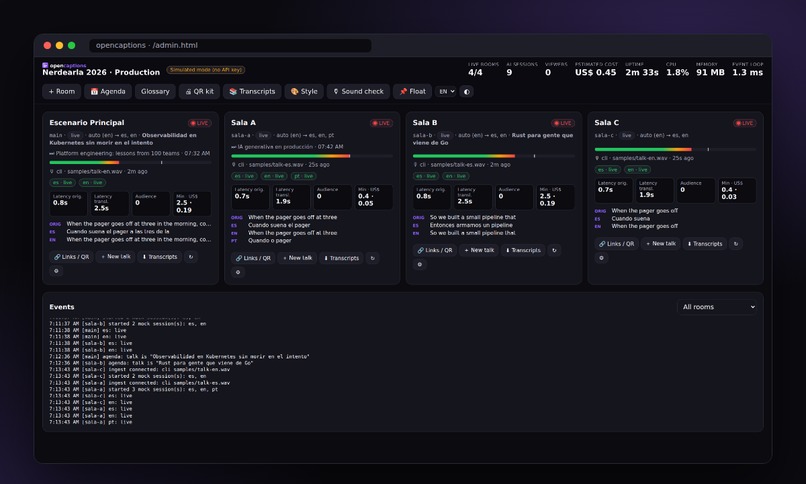Select the Sala B room title
The width and height of the screenshot is (806, 484).
click(425, 123)
